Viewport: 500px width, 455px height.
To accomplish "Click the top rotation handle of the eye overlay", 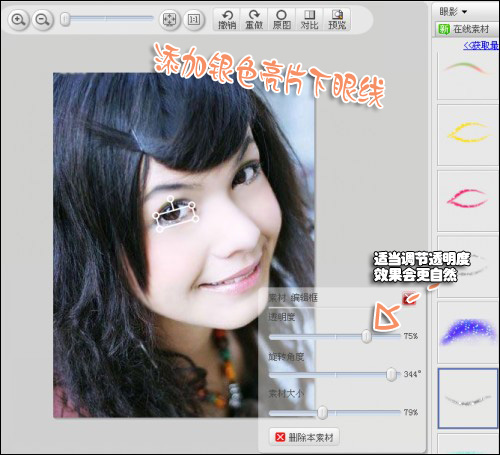I will (170, 199).
